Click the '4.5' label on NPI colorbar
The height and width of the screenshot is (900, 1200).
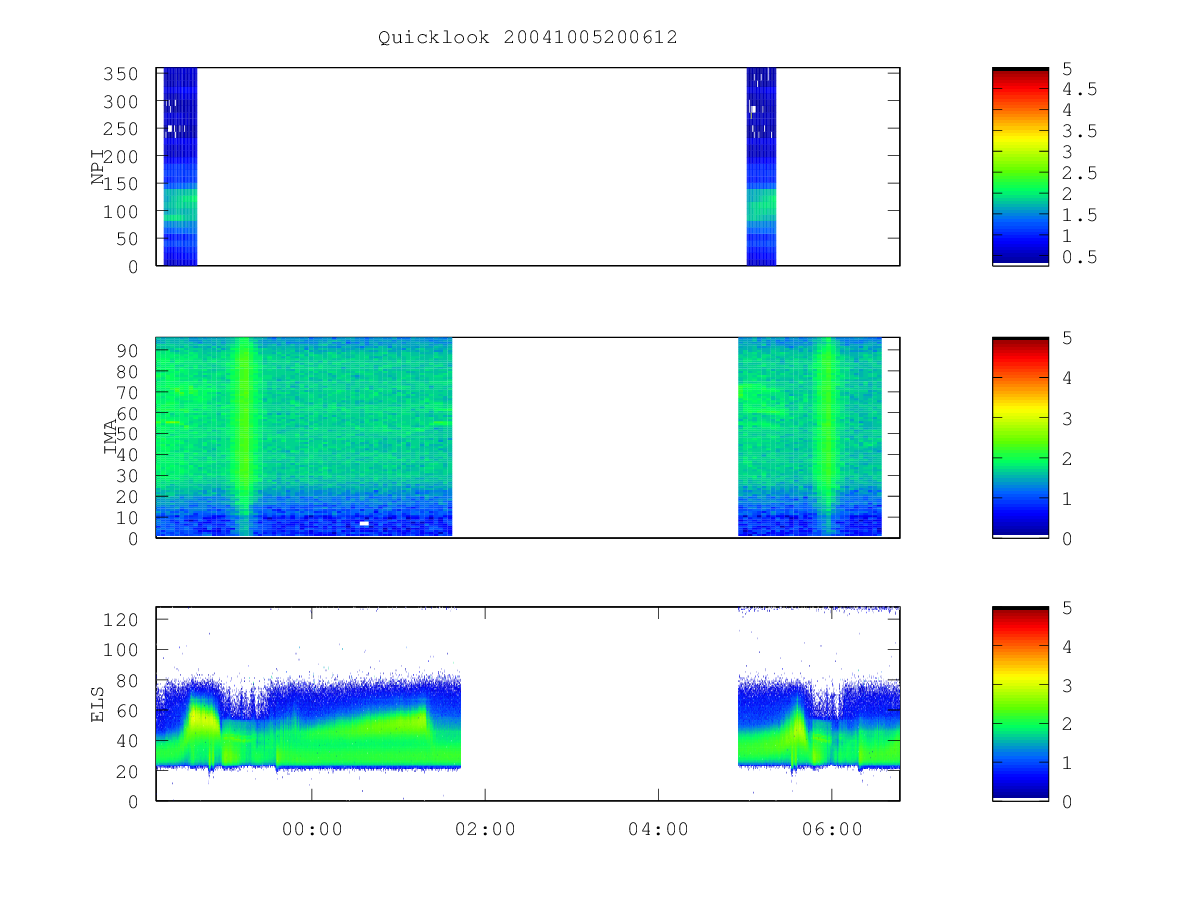(1079, 89)
